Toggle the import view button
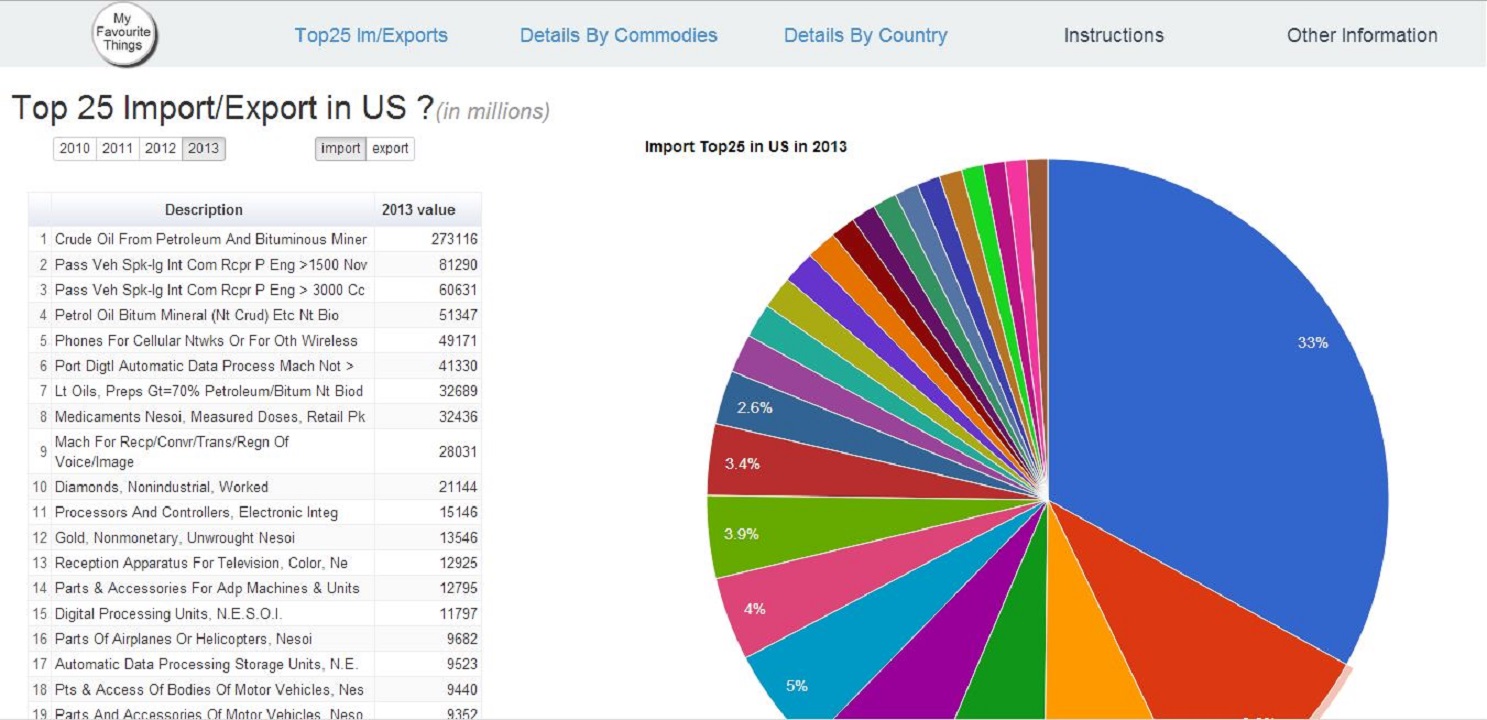 point(341,149)
